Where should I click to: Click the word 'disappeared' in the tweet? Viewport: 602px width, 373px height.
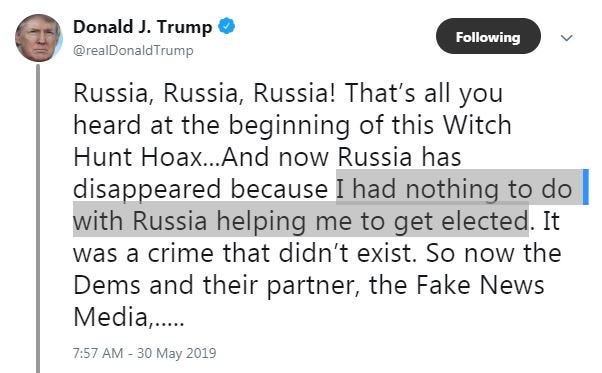click(x=147, y=189)
